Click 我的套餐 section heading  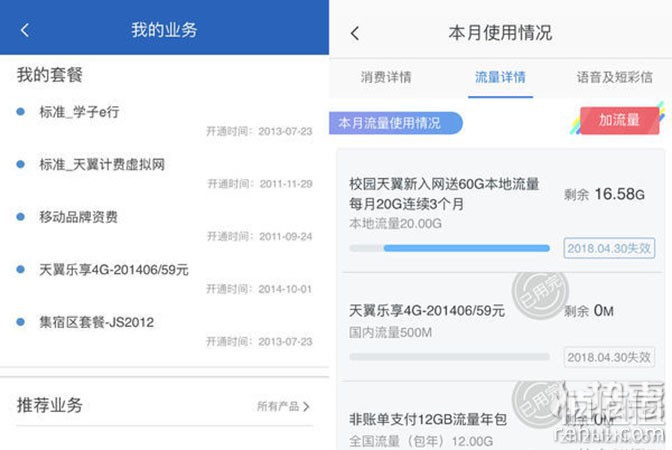click(x=50, y=75)
